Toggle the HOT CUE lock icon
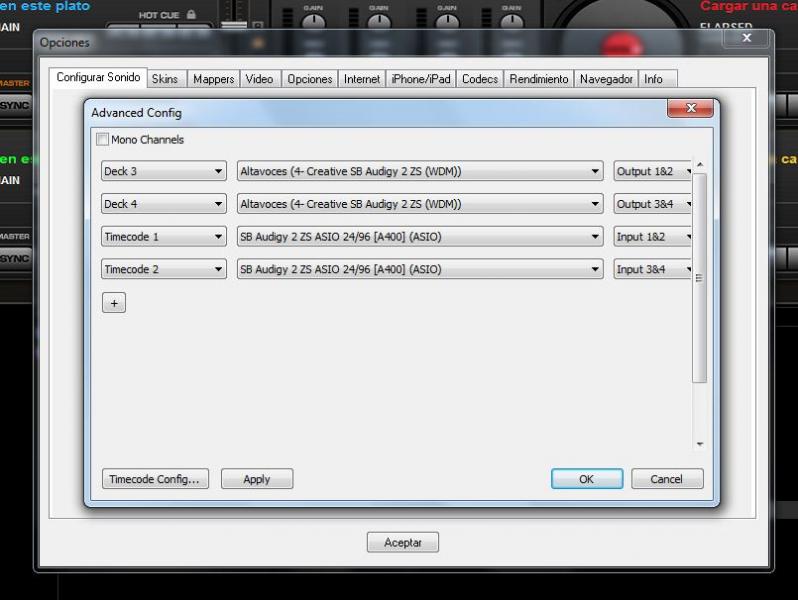The width and height of the screenshot is (798, 600). (191, 14)
